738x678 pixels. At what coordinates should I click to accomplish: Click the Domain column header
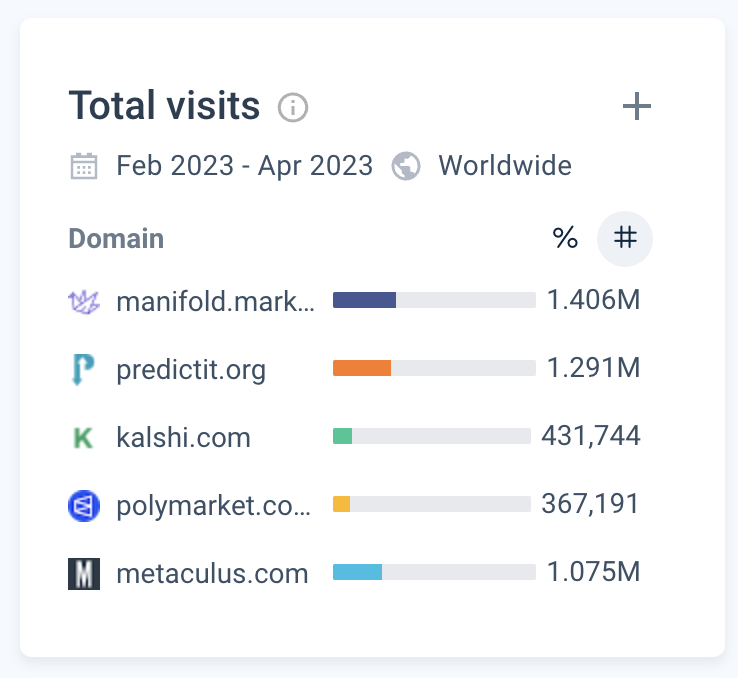(x=116, y=239)
